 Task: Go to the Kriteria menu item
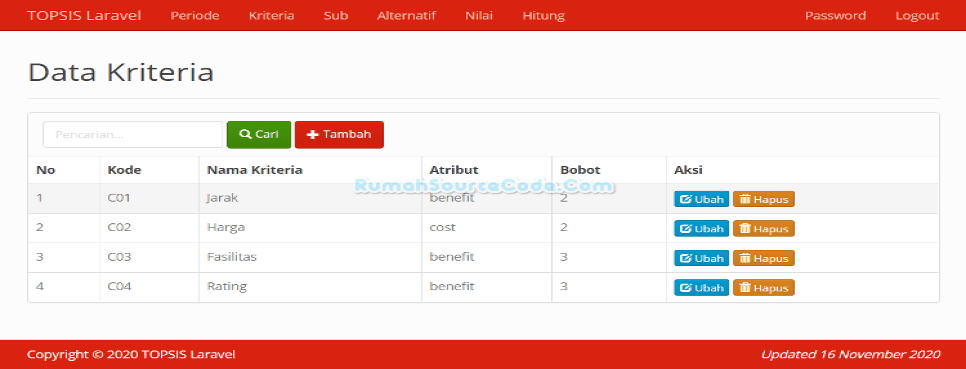click(271, 15)
